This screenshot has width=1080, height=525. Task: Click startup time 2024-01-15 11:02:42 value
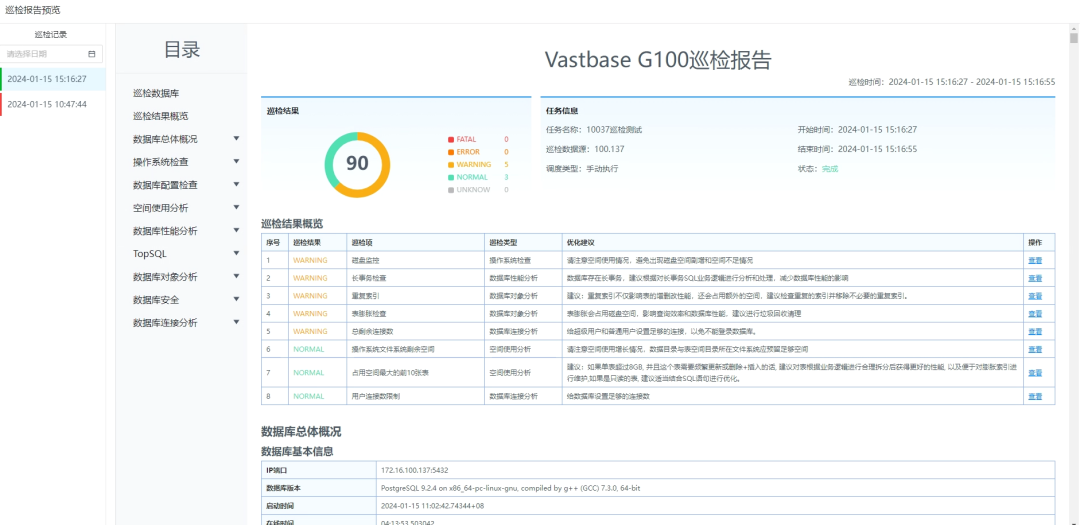coord(433,506)
